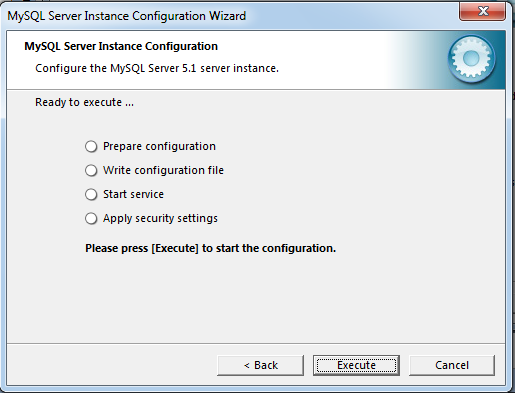Click the bold Please press Execute instruction
515x393 pixels.
[x=210, y=248]
